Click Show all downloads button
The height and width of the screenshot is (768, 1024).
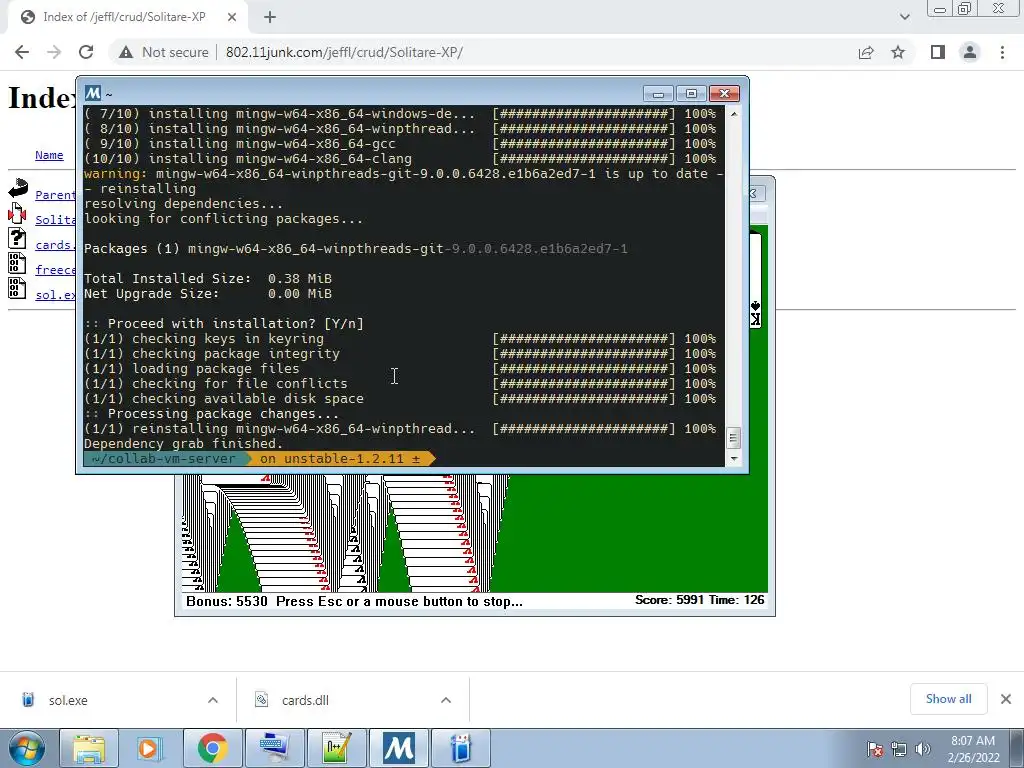(948, 699)
